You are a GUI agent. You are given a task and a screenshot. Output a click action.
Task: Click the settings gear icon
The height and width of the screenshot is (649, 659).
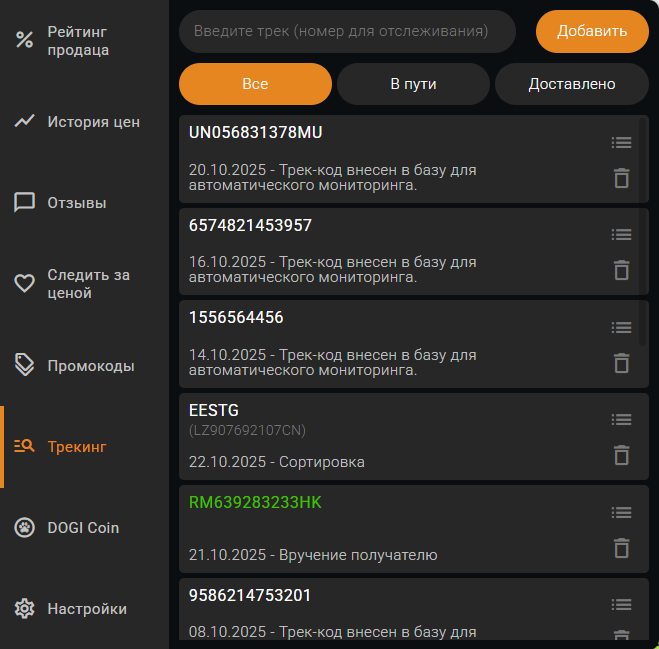[24, 608]
